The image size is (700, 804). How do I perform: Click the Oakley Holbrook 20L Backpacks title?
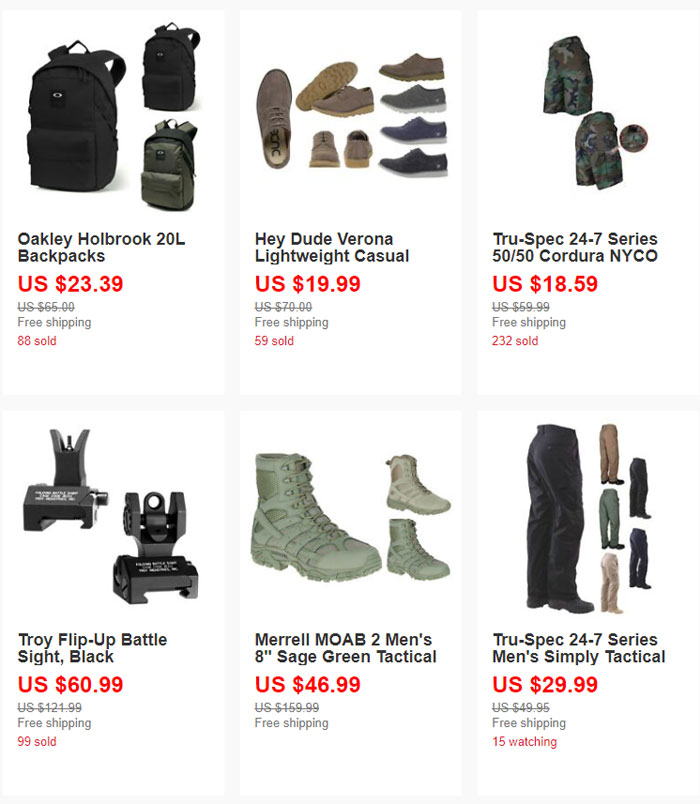tap(102, 247)
